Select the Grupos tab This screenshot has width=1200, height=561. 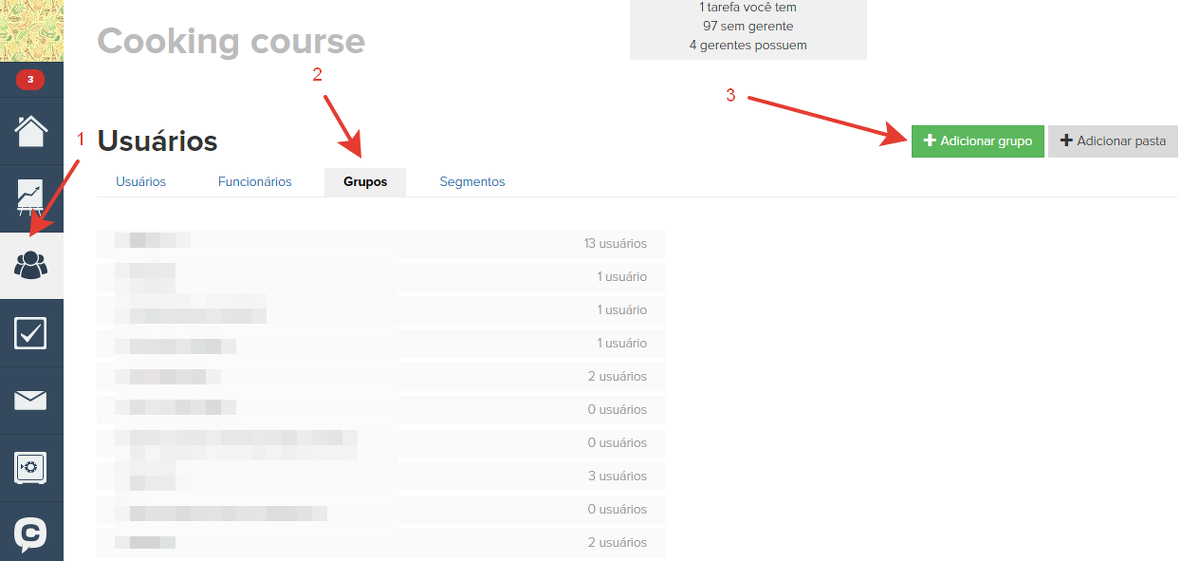click(365, 182)
